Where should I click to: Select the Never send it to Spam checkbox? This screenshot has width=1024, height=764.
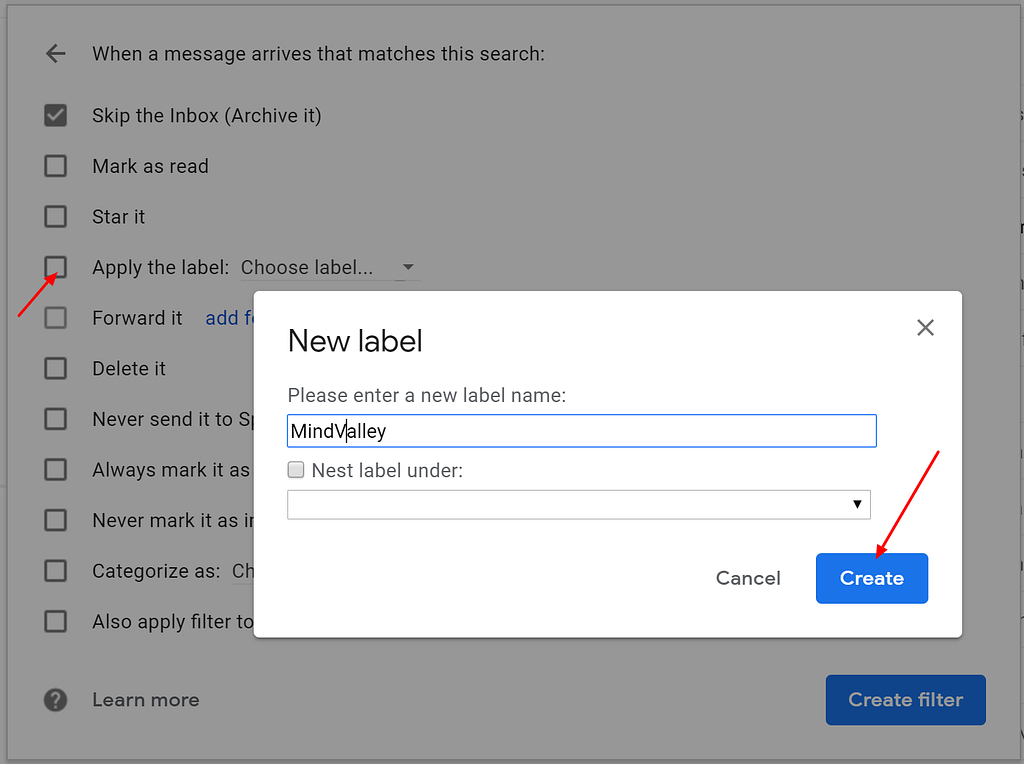(56, 419)
